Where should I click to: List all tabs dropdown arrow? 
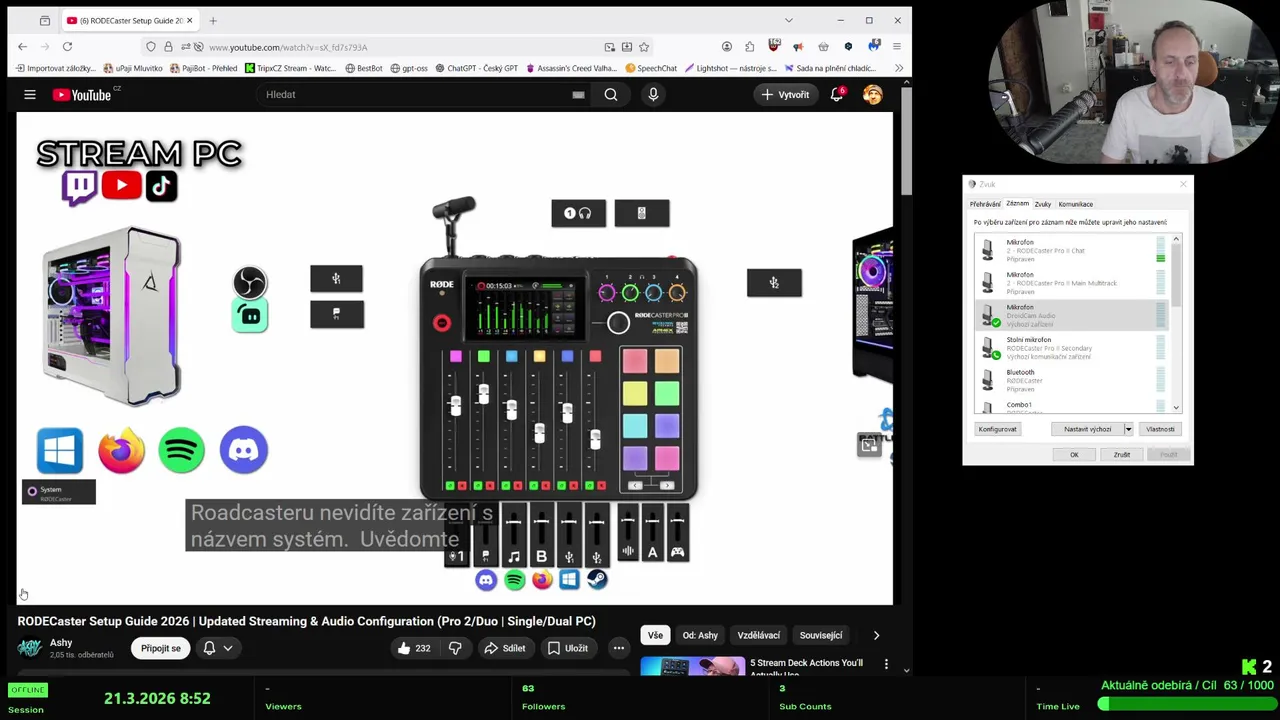[x=788, y=20]
